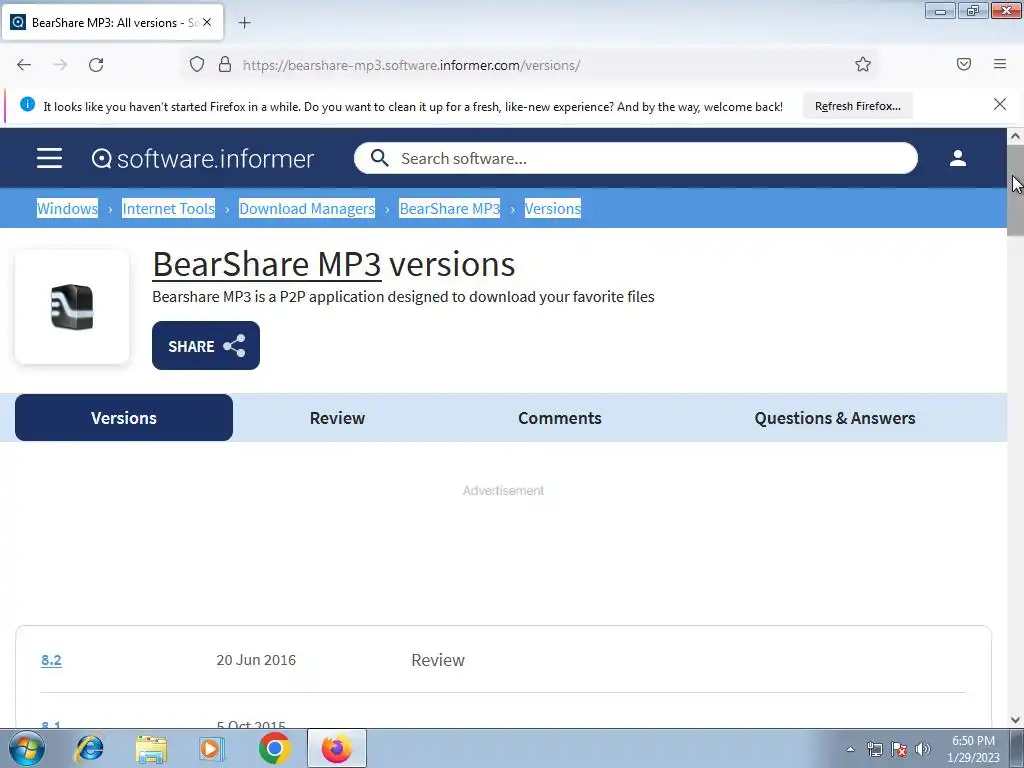
Task: Switch to the Questions & Answers tab
Action: coord(835,418)
